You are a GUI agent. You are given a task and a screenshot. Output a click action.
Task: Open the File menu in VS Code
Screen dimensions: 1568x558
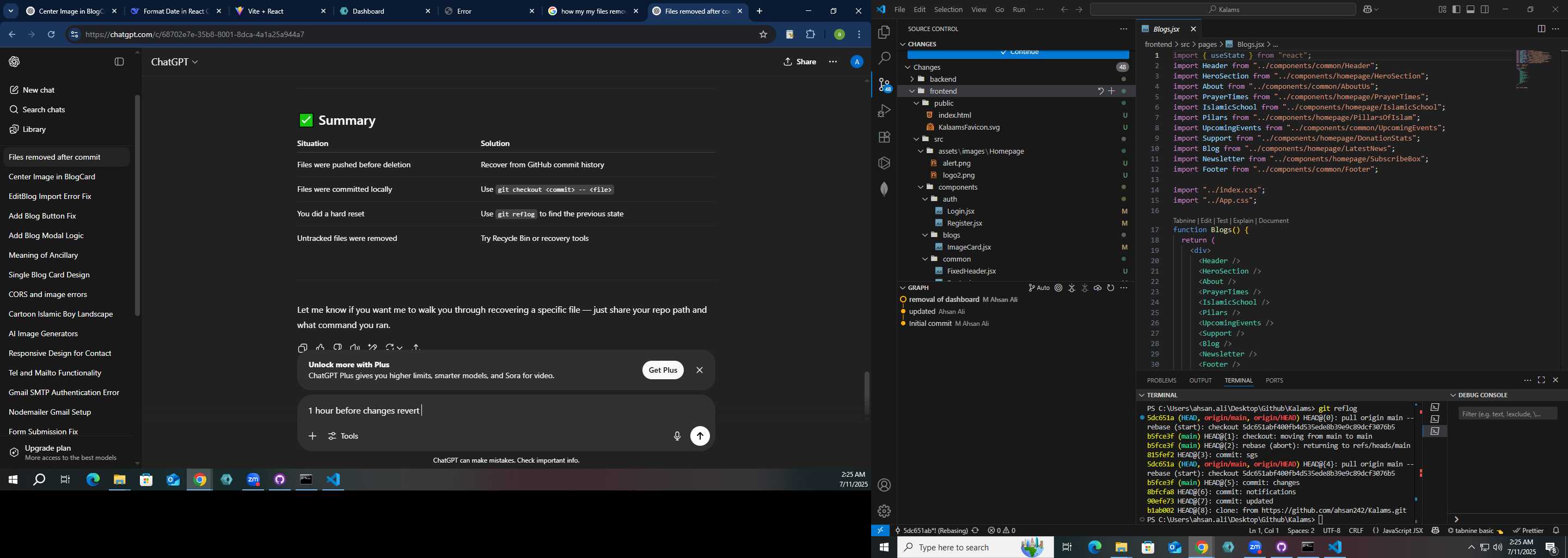click(899, 10)
